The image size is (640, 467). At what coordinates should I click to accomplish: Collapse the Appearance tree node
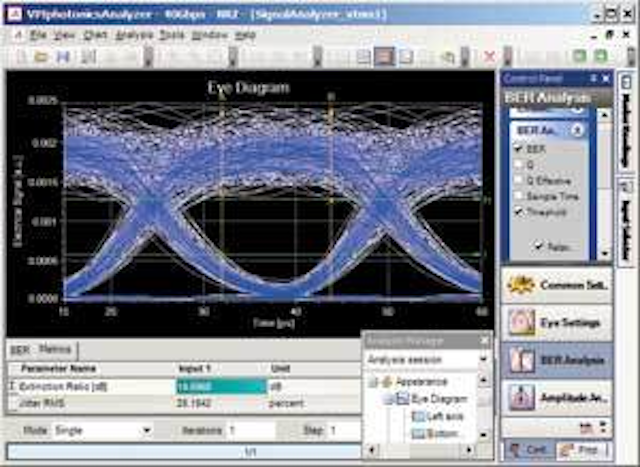[372, 382]
